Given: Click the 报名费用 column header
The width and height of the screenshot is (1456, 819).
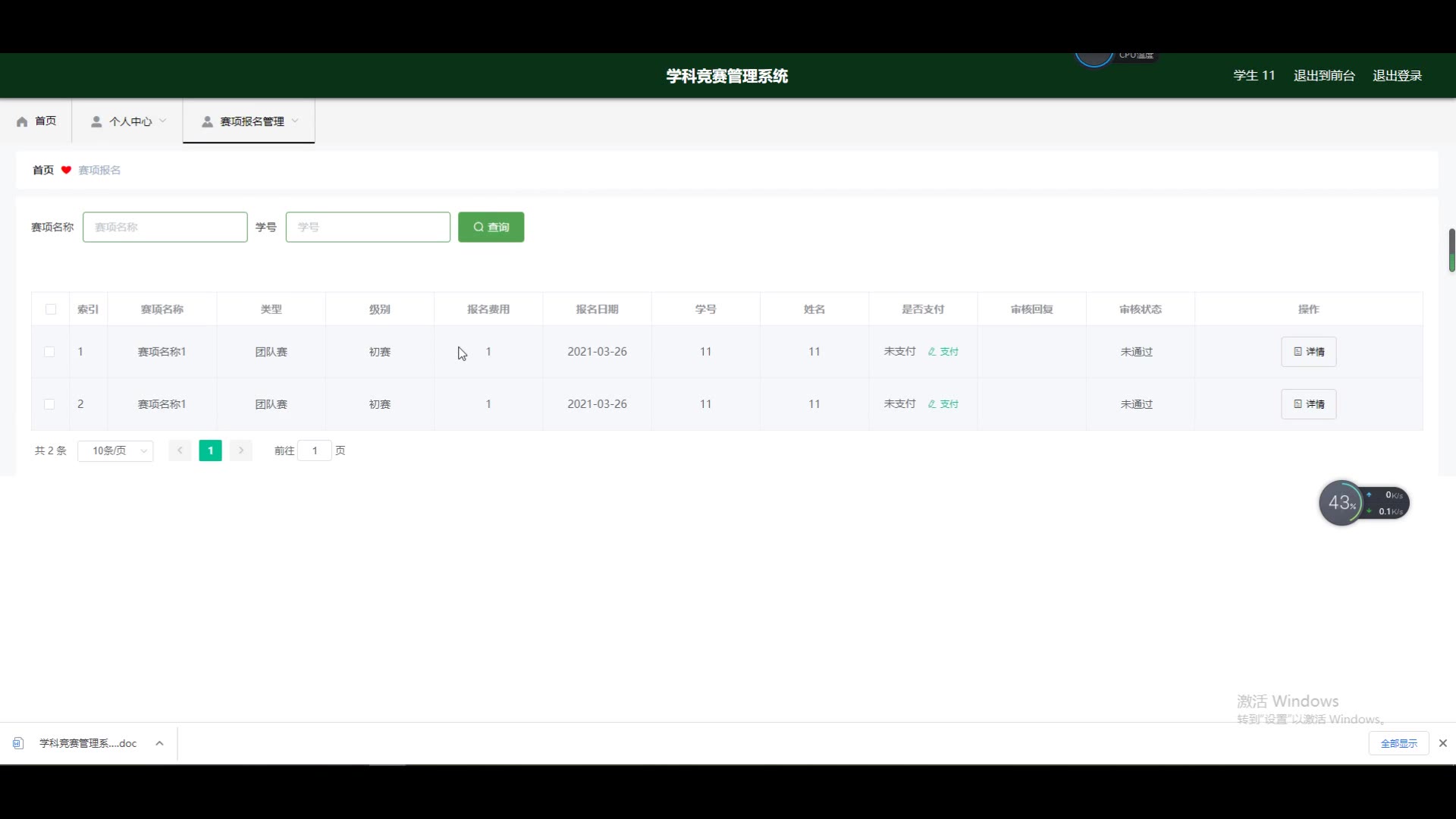Looking at the screenshot, I should click(x=488, y=309).
